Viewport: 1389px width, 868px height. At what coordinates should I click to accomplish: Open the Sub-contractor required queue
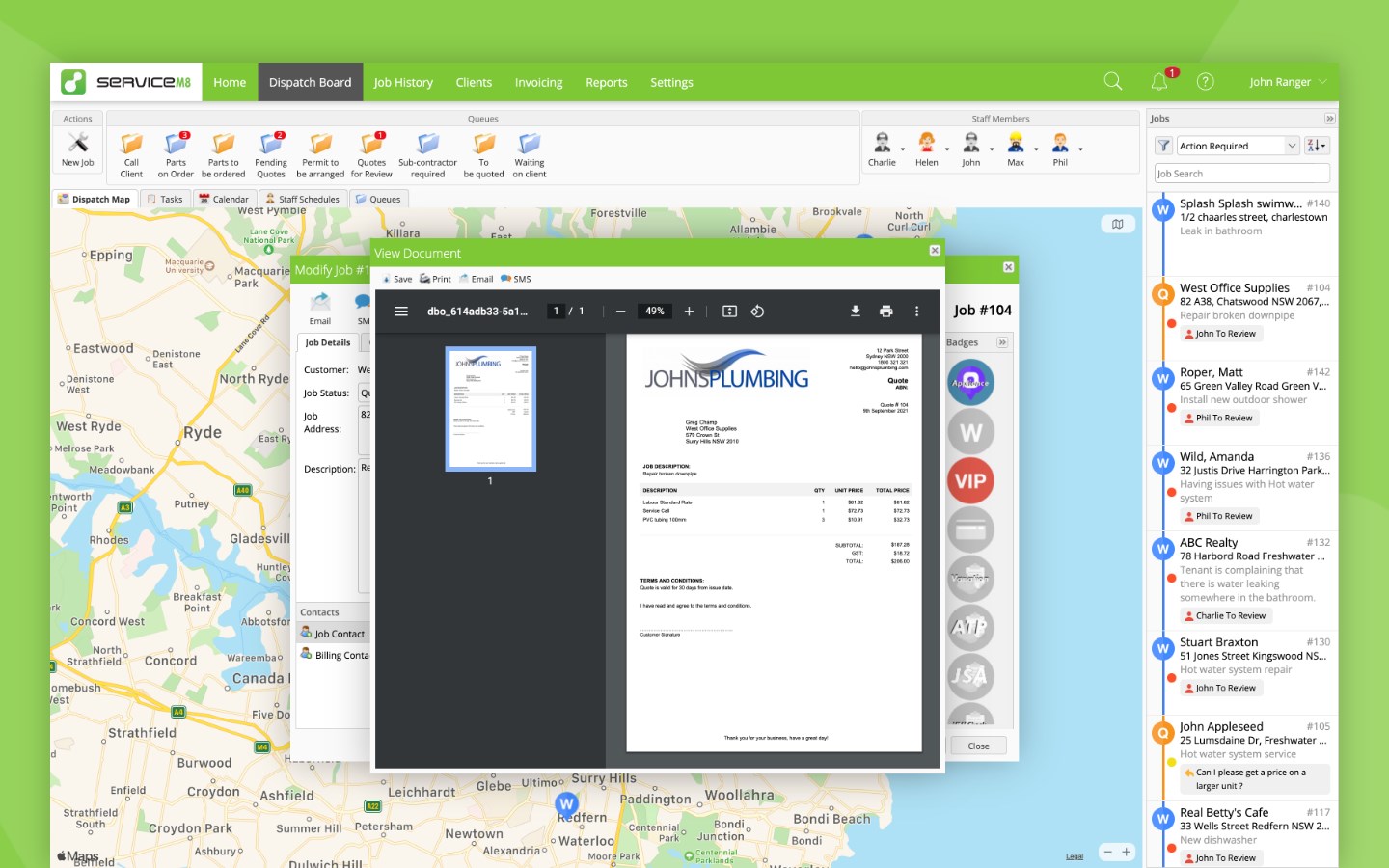pos(427,154)
